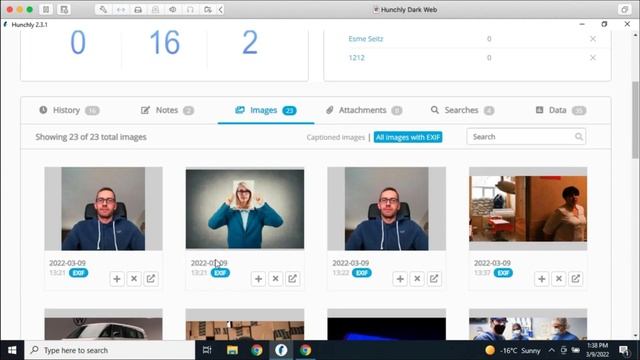Open the woman holding photo thumbnail
Image resolution: width=640 pixels, height=360 pixels.
[x=245, y=209]
